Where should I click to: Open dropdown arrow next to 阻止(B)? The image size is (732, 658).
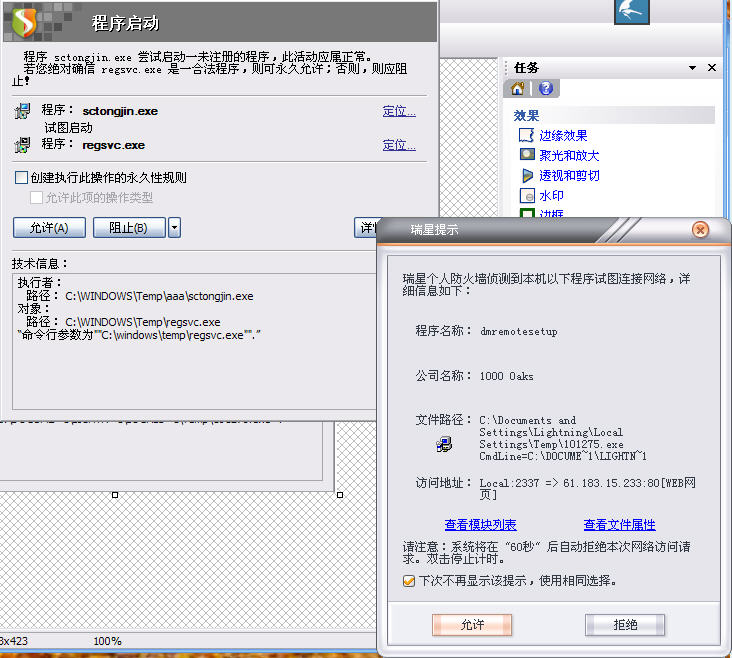click(x=174, y=227)
